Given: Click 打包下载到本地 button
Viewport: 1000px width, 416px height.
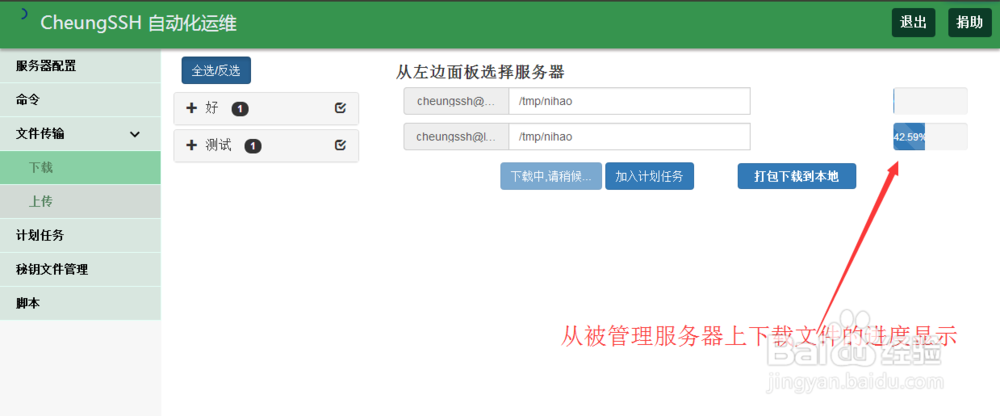Looking at the screenshot, I should (x=797, y=176).
